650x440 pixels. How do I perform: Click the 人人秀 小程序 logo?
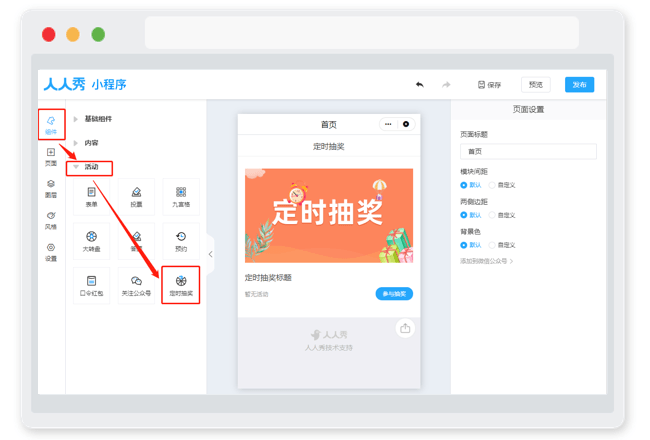85,85
